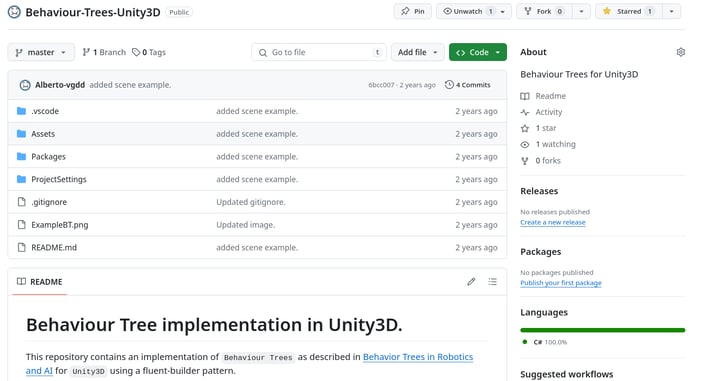Click the file icon next to README.md
Screen dimensions: 705x381
coord(21,247)
